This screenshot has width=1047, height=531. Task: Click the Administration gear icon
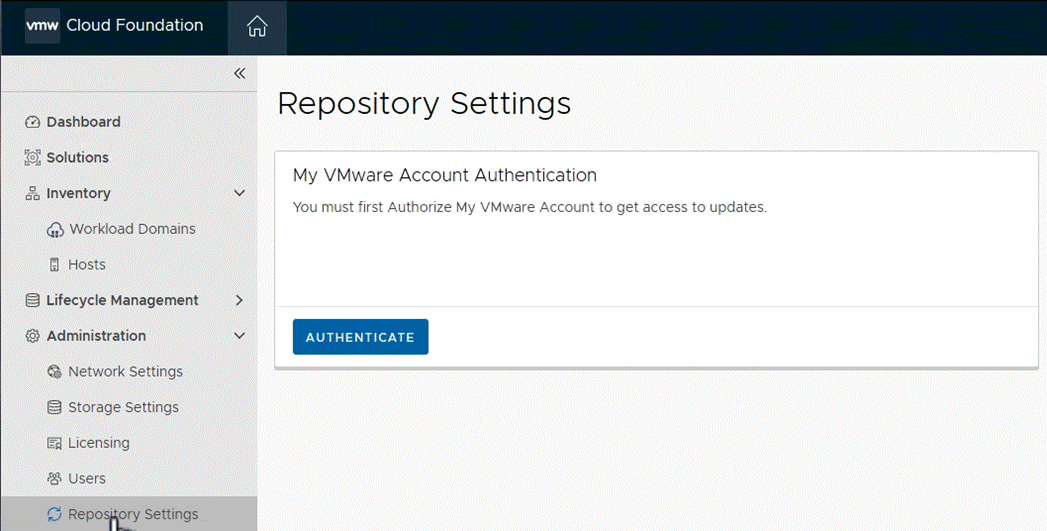[x=32, y=336]
